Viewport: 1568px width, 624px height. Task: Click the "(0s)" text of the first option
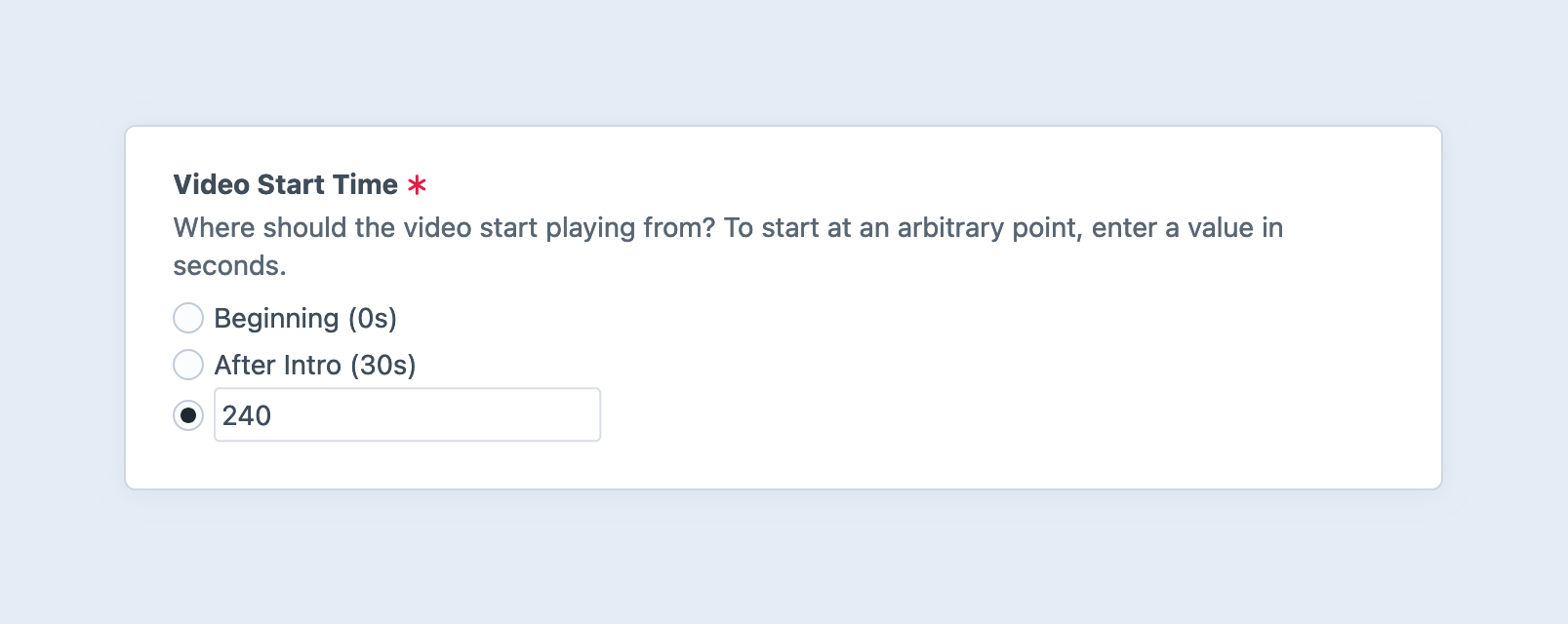point(373,319)
